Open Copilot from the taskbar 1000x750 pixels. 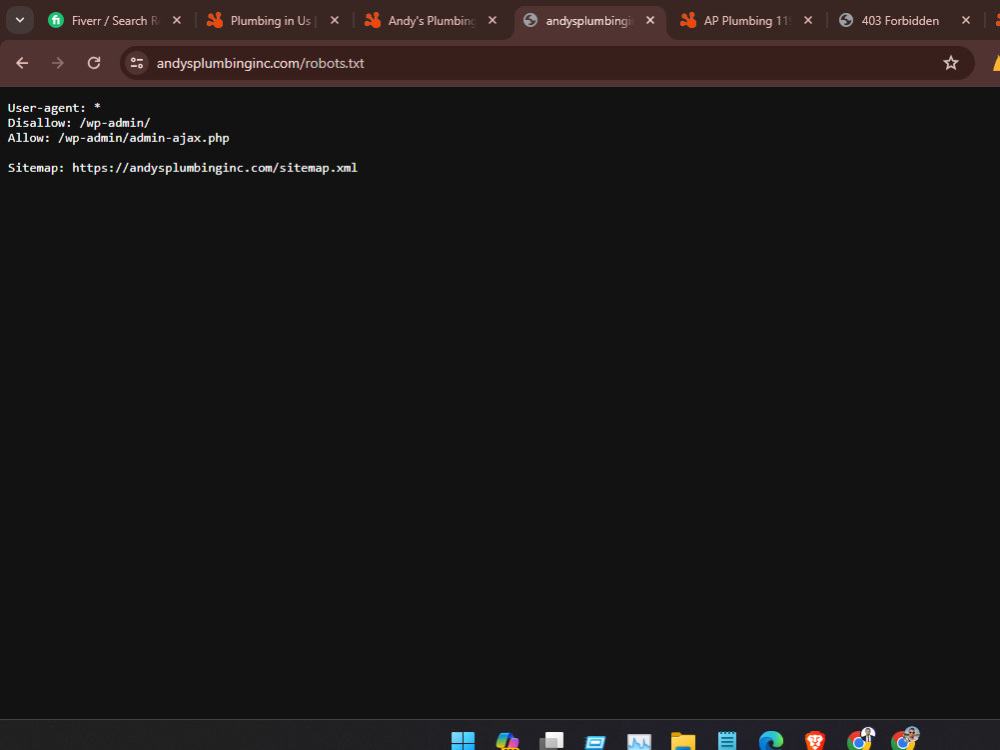(508, 740)
